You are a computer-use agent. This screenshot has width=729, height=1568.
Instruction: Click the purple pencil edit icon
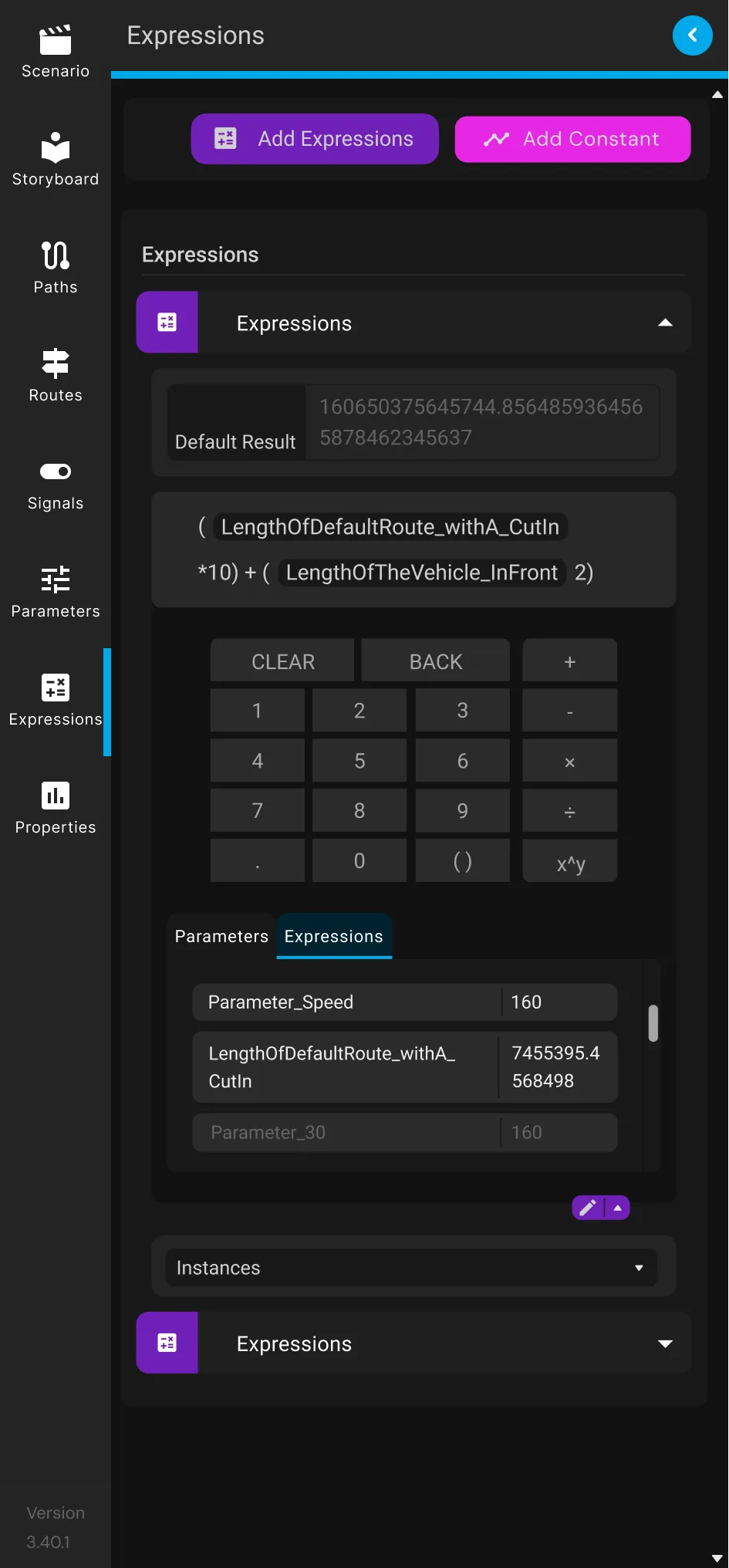pos(588,1208)
